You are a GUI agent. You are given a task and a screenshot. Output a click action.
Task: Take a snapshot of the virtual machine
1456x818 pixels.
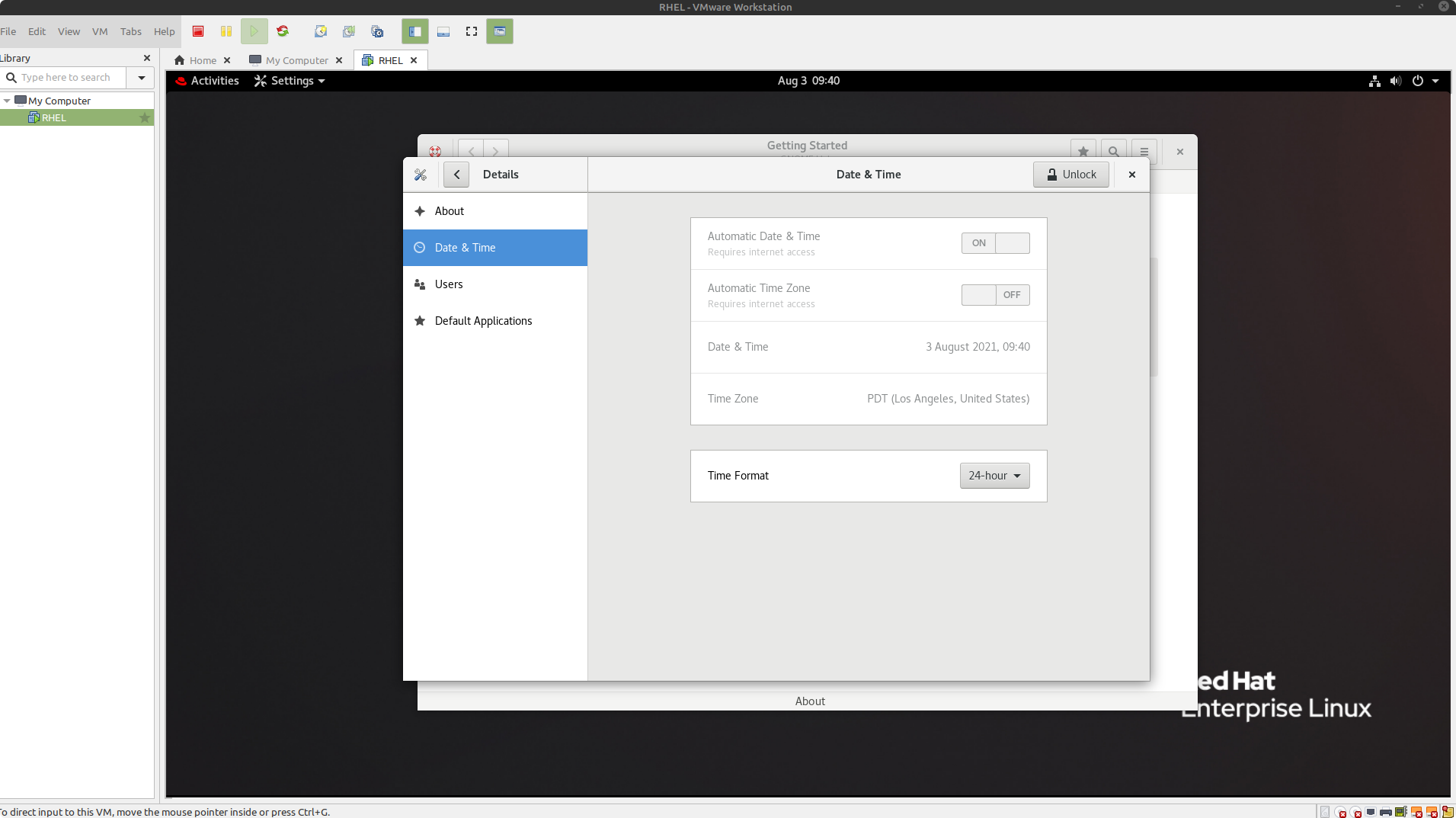(321, 31)
